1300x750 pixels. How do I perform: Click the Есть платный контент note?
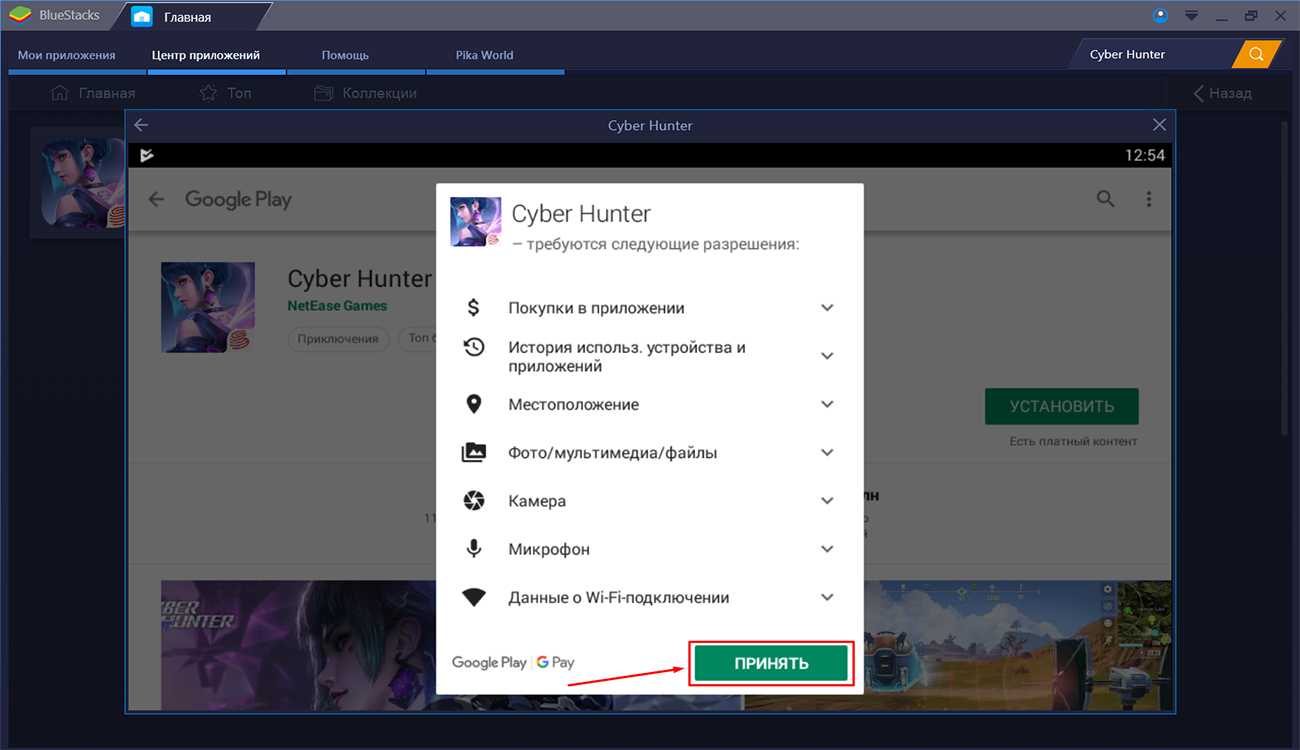tap(1073, 441)
